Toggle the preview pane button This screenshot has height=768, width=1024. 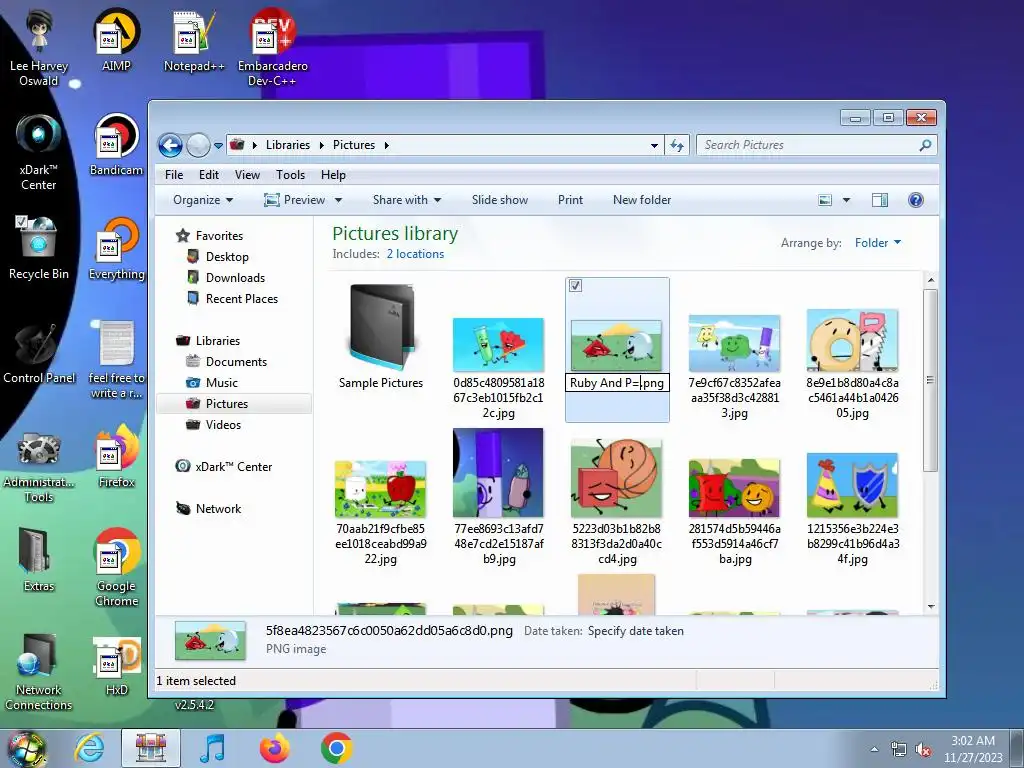pos(880,200)
